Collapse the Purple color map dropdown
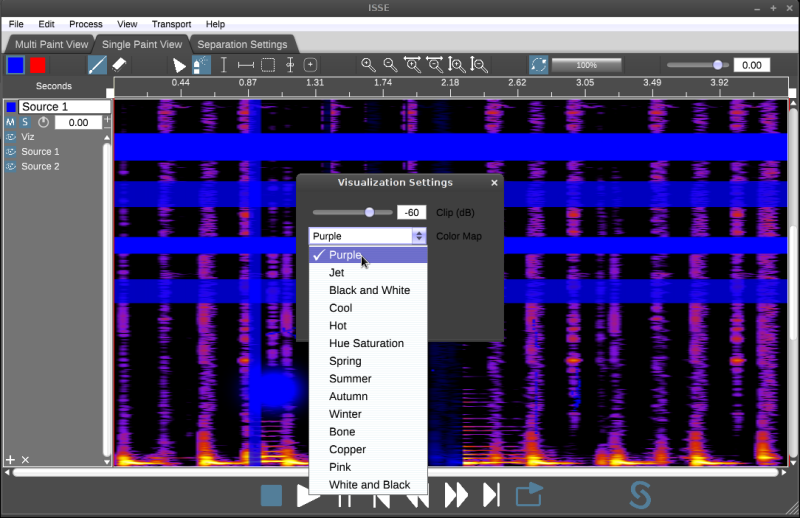Image resolution: width=800 pixels, height=518 pixels. 419,236
